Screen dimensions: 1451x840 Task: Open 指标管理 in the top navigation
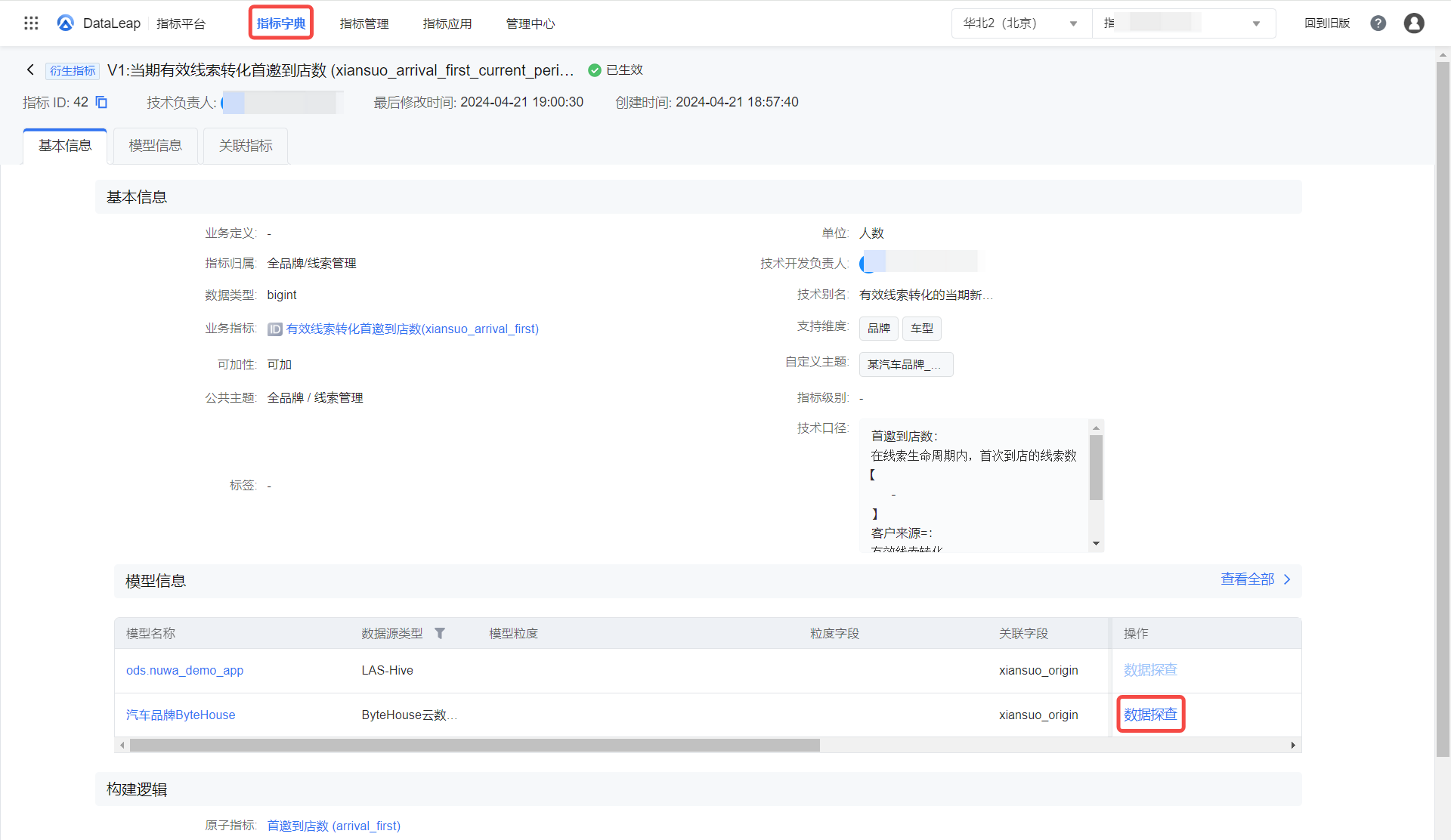pos(364,23)
